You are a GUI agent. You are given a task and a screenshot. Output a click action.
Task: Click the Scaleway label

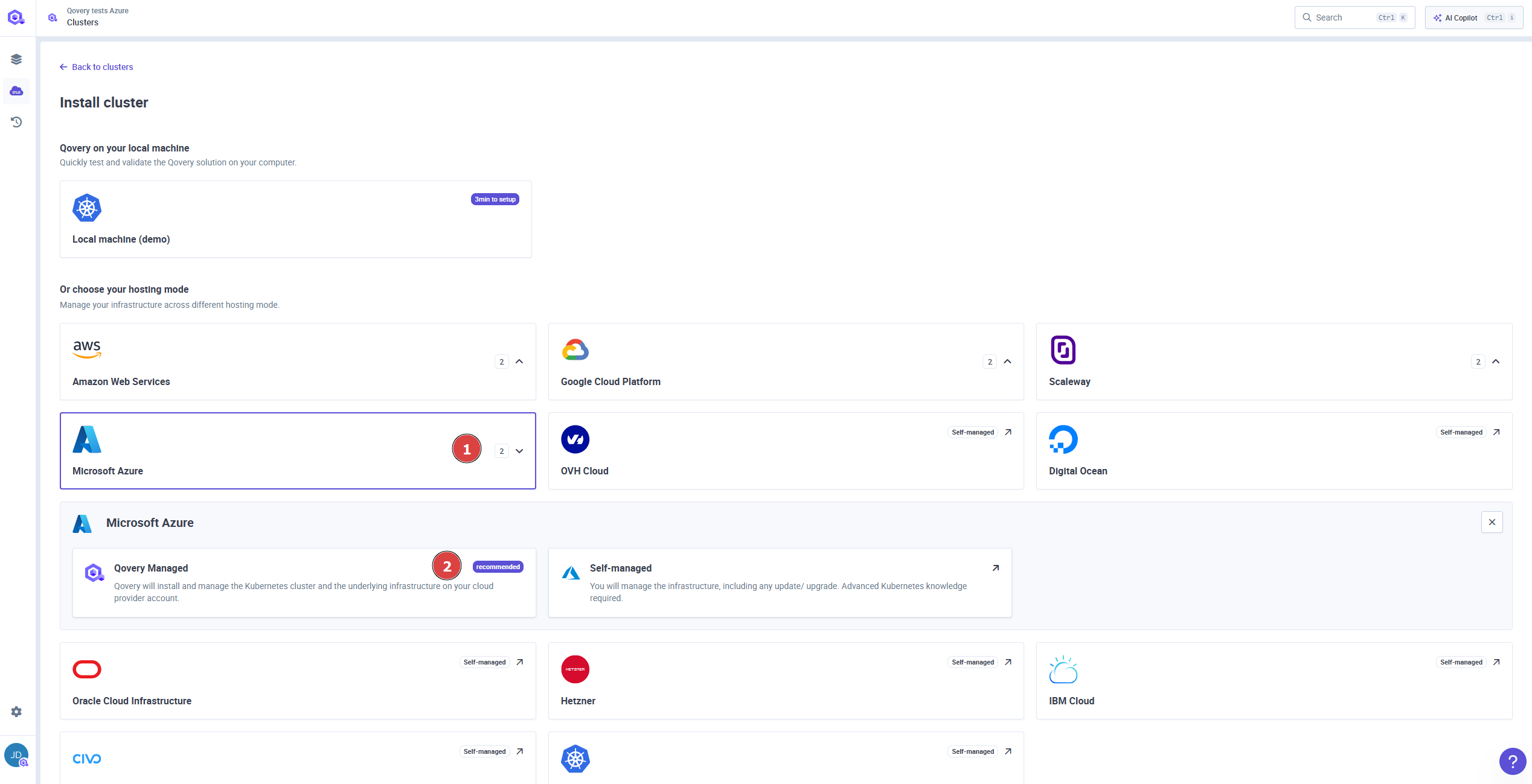(1069, 381)
